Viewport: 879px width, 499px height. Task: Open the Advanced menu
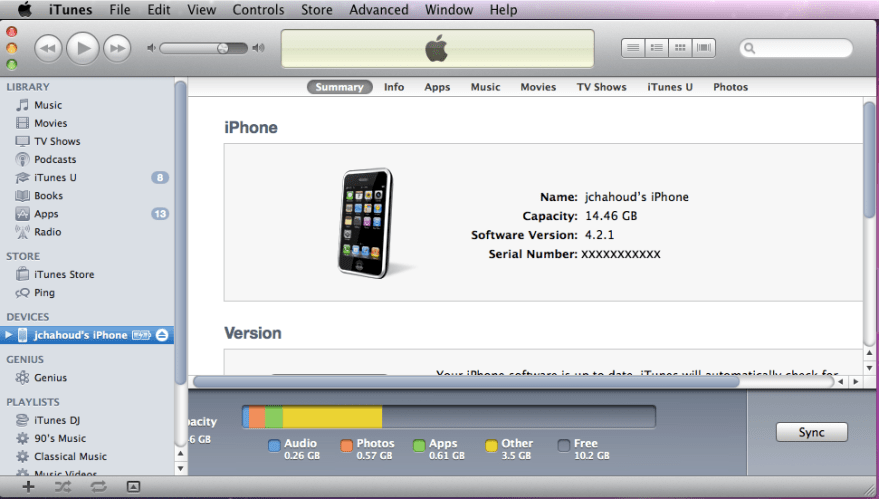click(378, 10)
